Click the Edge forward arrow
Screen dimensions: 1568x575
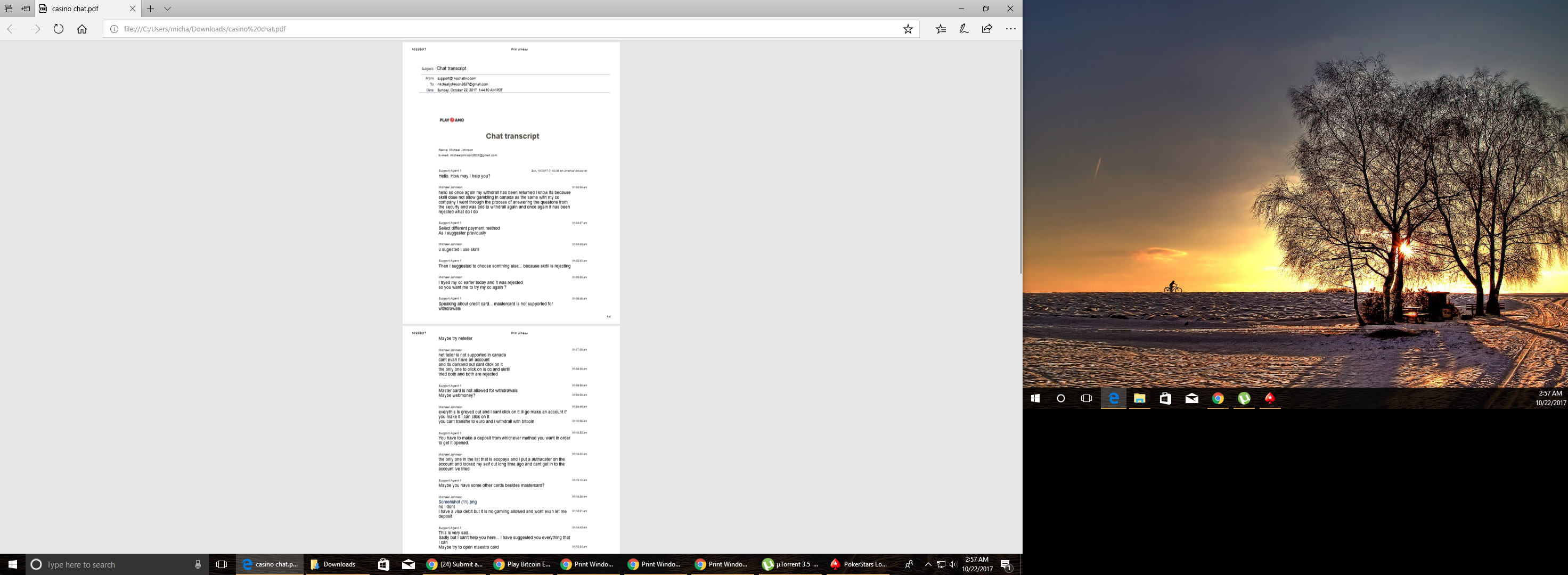35,29
